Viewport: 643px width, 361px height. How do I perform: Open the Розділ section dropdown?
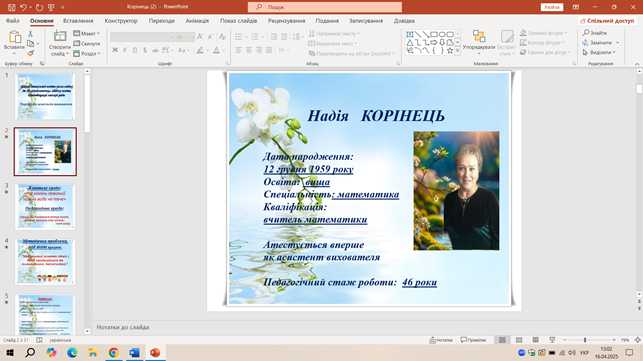click(87, 53)
